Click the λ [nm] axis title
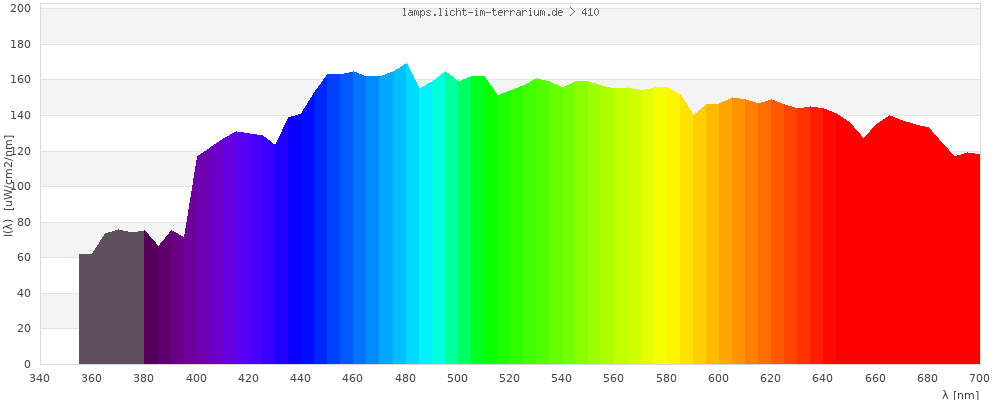This screenshot has width=1000, height=400. [x=960, y=394]
